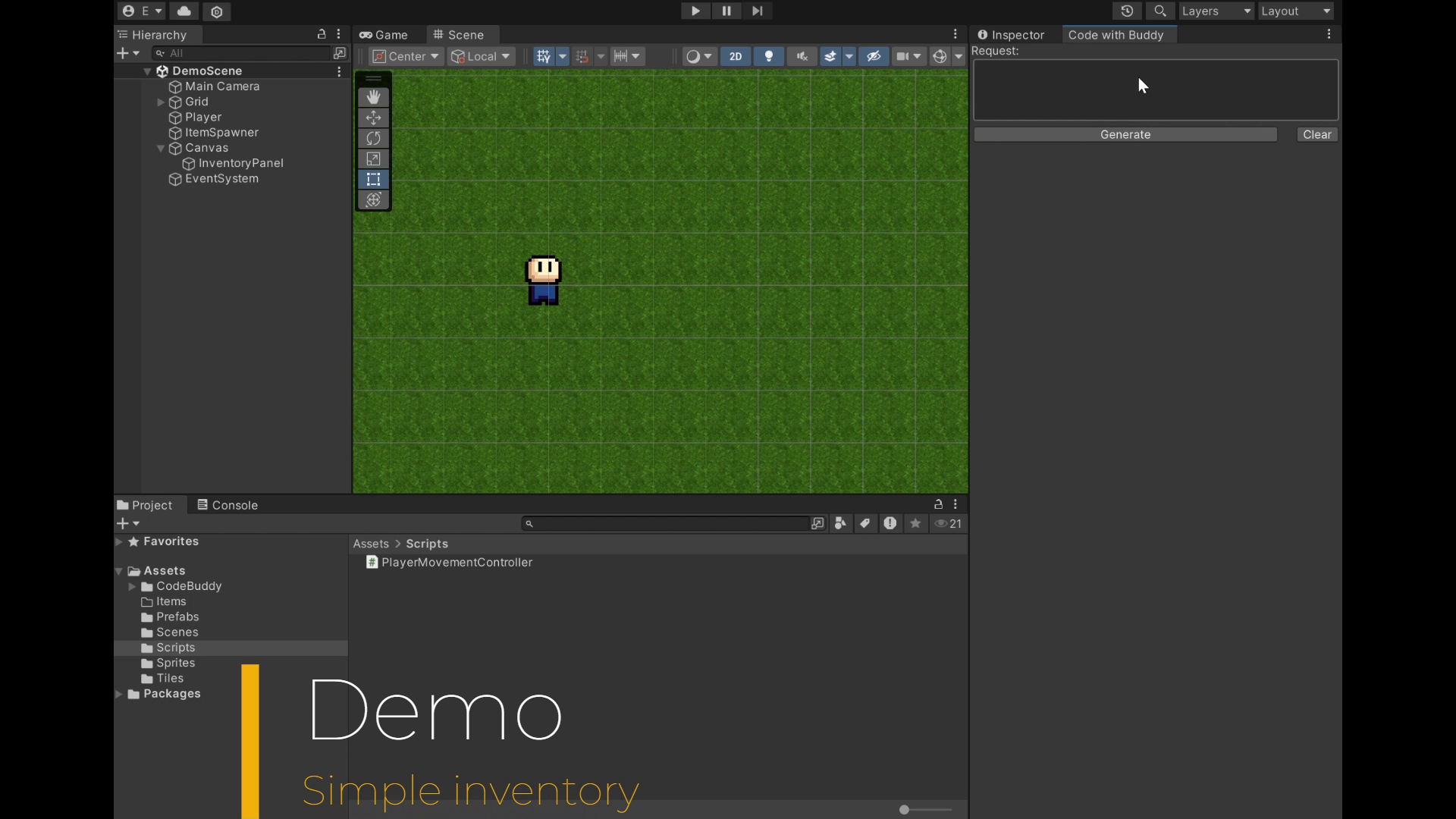Open the Gizmos dropdown
The height and width of the screenshot is (819, 1456).
(x=958, y=57)
